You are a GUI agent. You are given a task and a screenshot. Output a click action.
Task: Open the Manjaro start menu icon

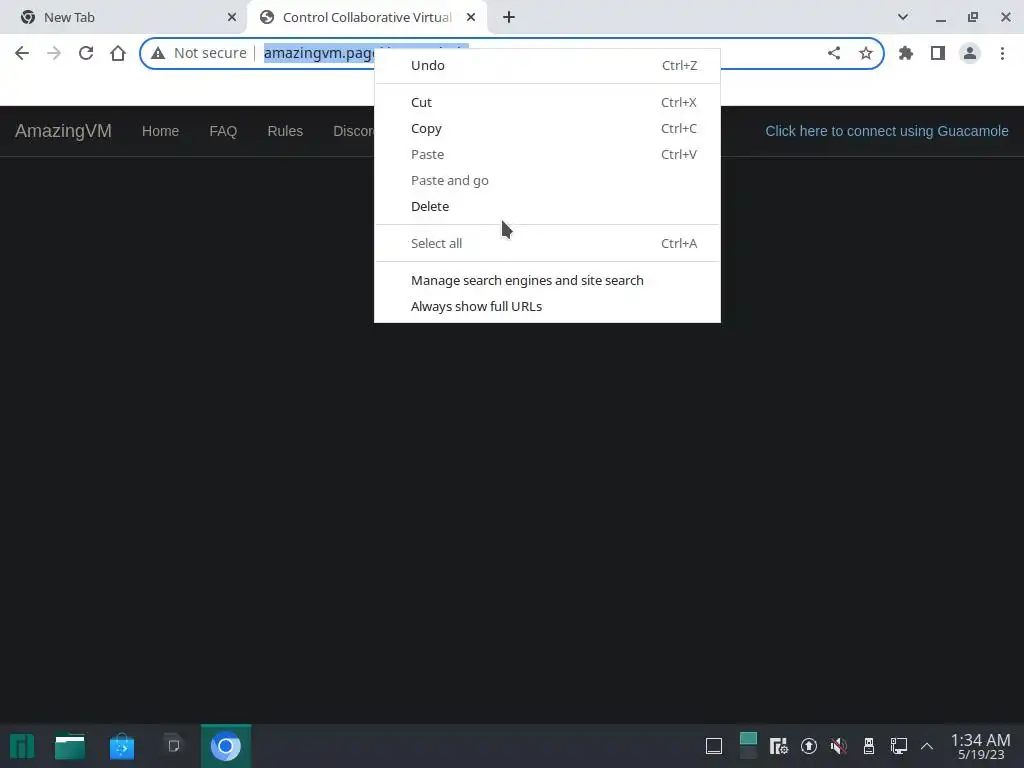22,746
